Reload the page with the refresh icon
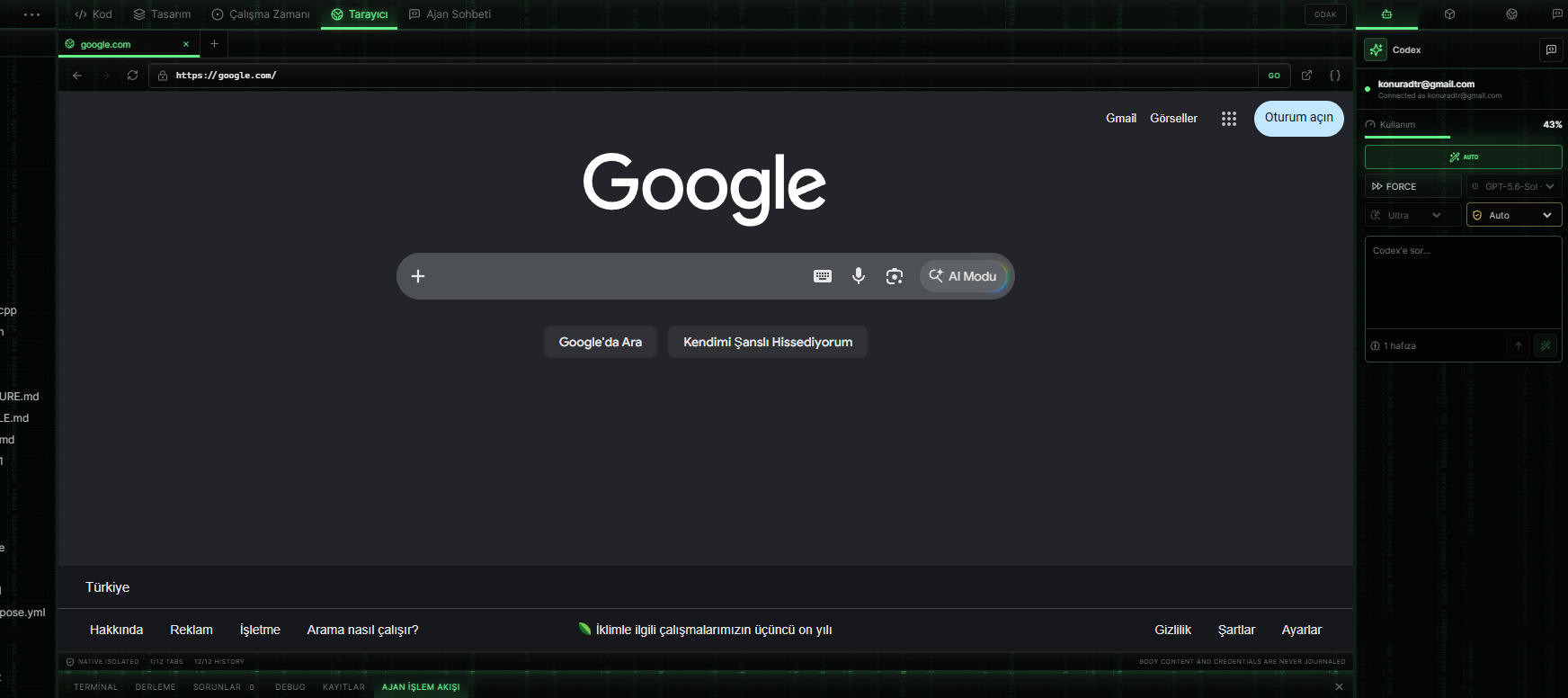1568x698 pixels. tap(132, 76)
